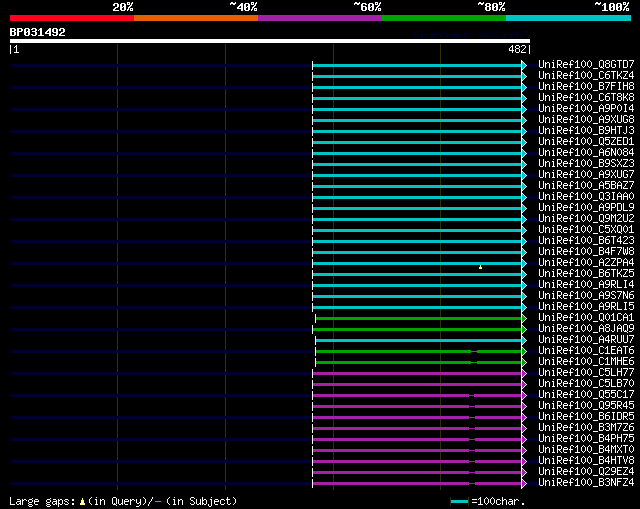Open the UniRef100_Q29EZ4 entry
The image size is (640, 509).
[x=586, y=472]
